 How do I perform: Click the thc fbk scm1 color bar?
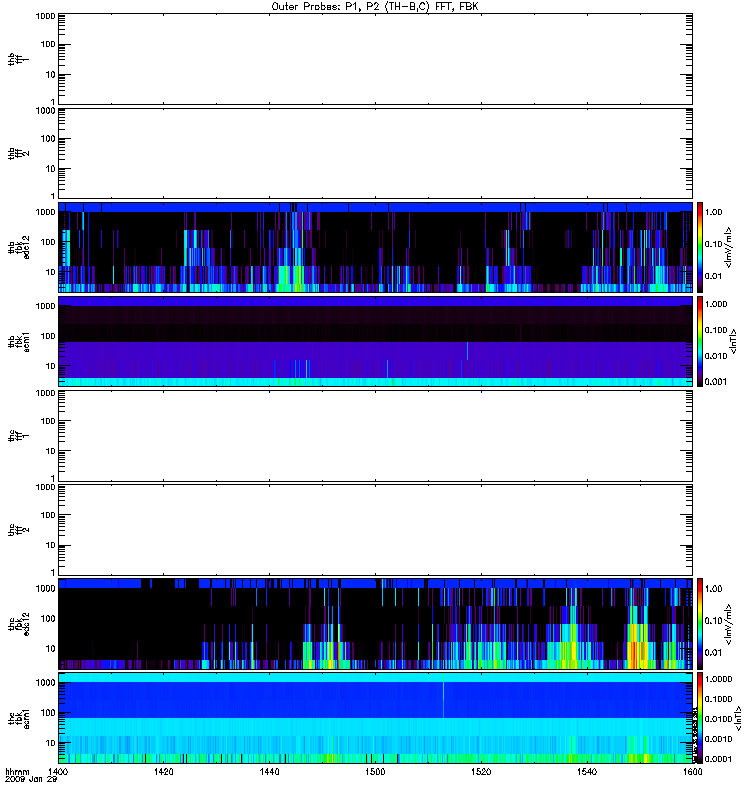[700, 718]
